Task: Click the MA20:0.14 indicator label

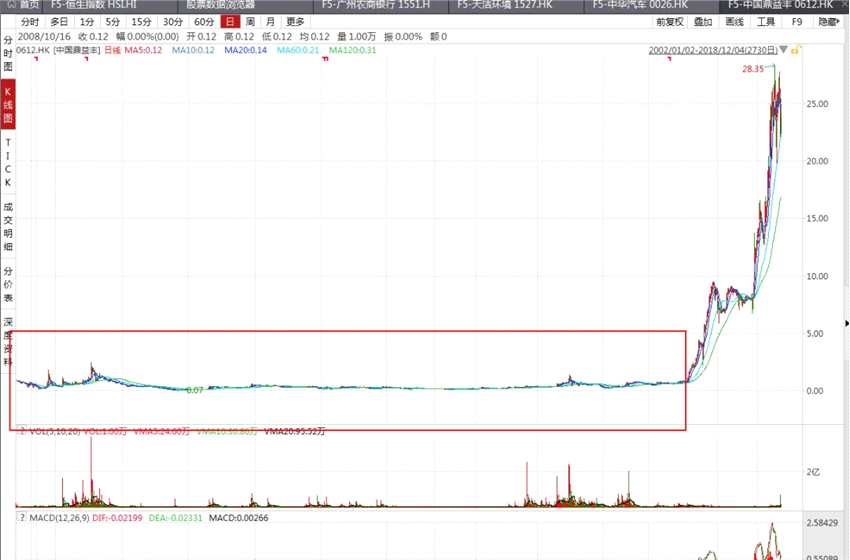Action: click(x=246, y=50)
